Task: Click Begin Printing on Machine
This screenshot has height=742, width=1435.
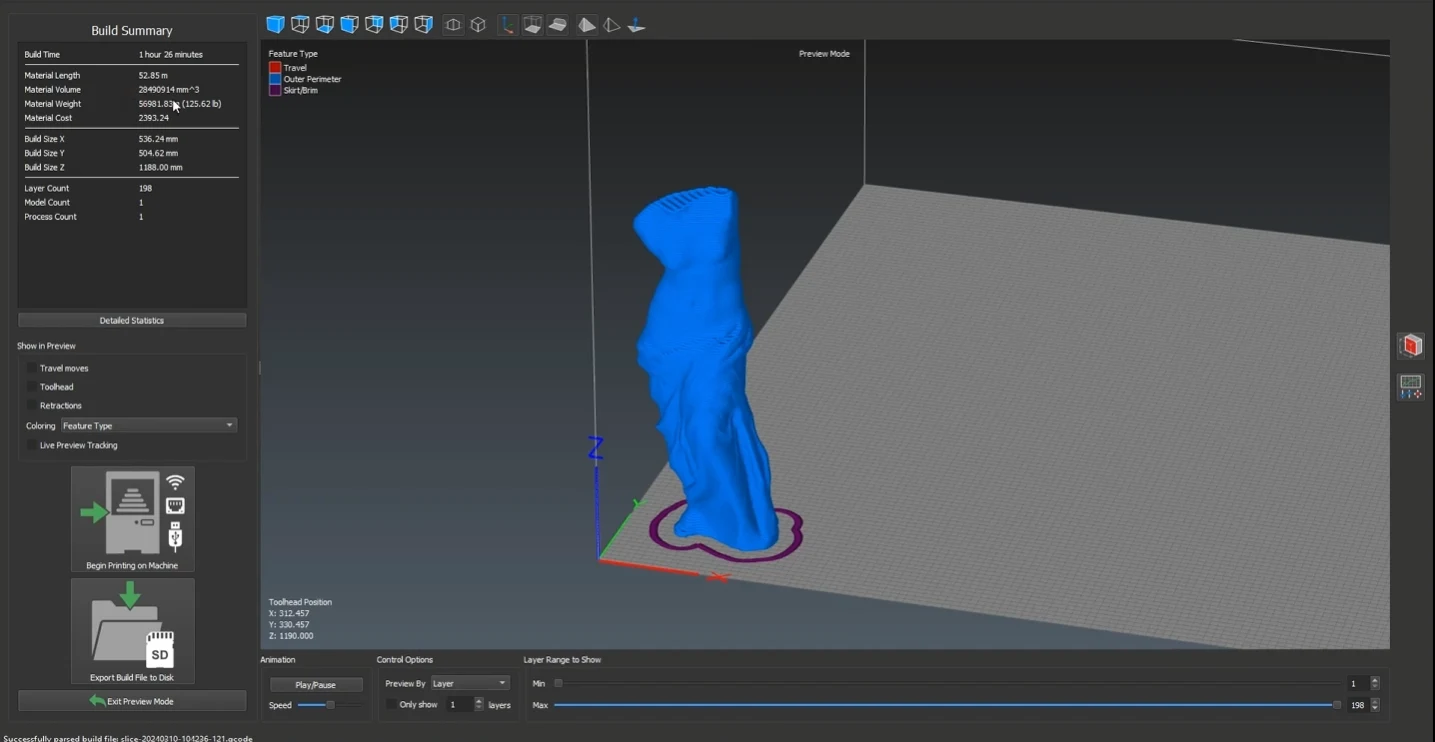Action: pyautogui.click(x=132, y=519)
